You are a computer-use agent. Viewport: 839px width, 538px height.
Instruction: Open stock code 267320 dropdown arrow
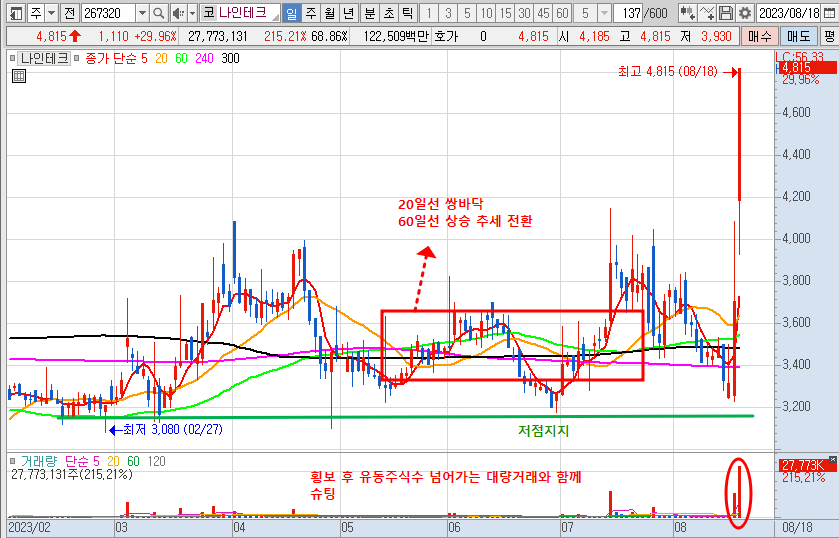142,13
